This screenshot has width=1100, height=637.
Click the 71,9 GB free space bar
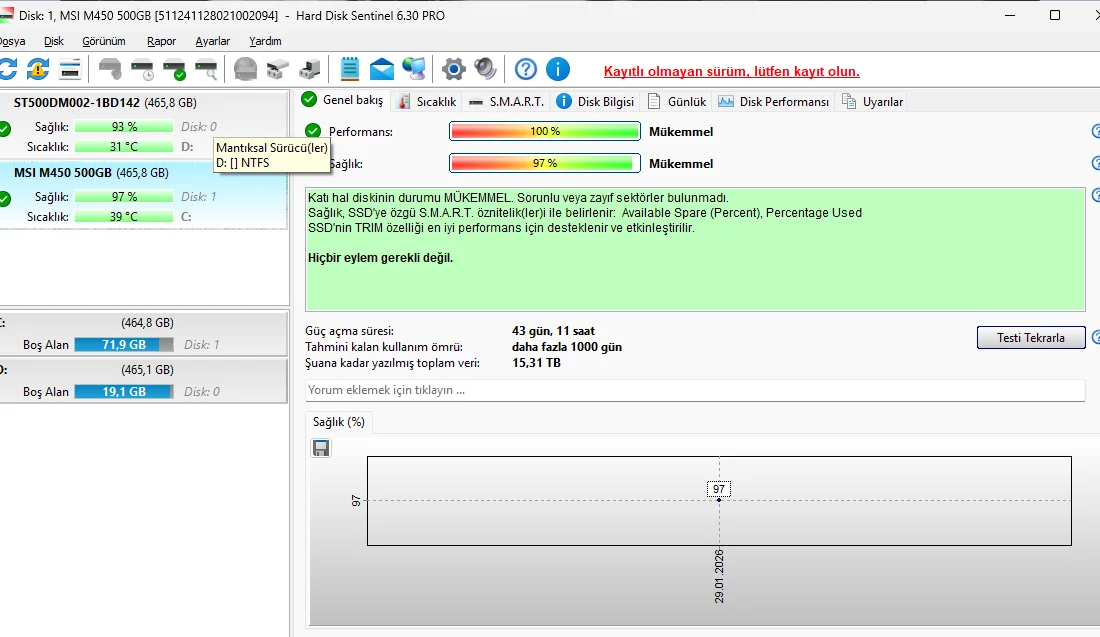coord(123,344)
